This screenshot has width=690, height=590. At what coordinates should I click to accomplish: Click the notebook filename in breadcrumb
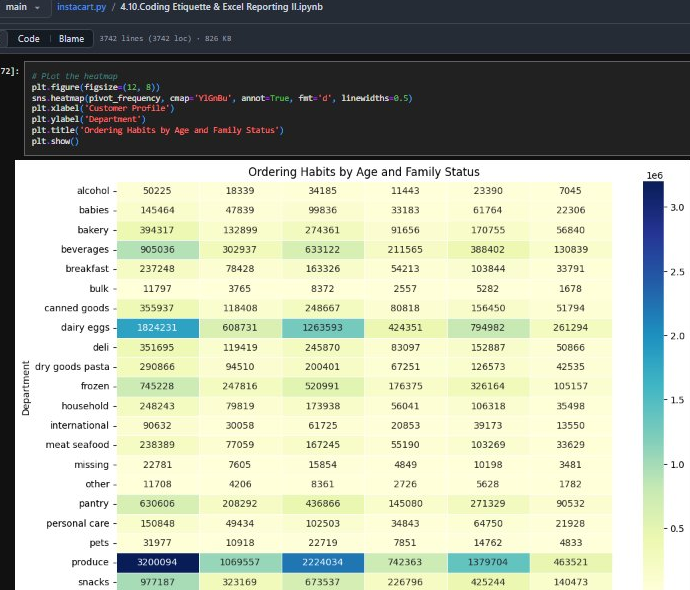pyautogui.click(x=221, y=7)
